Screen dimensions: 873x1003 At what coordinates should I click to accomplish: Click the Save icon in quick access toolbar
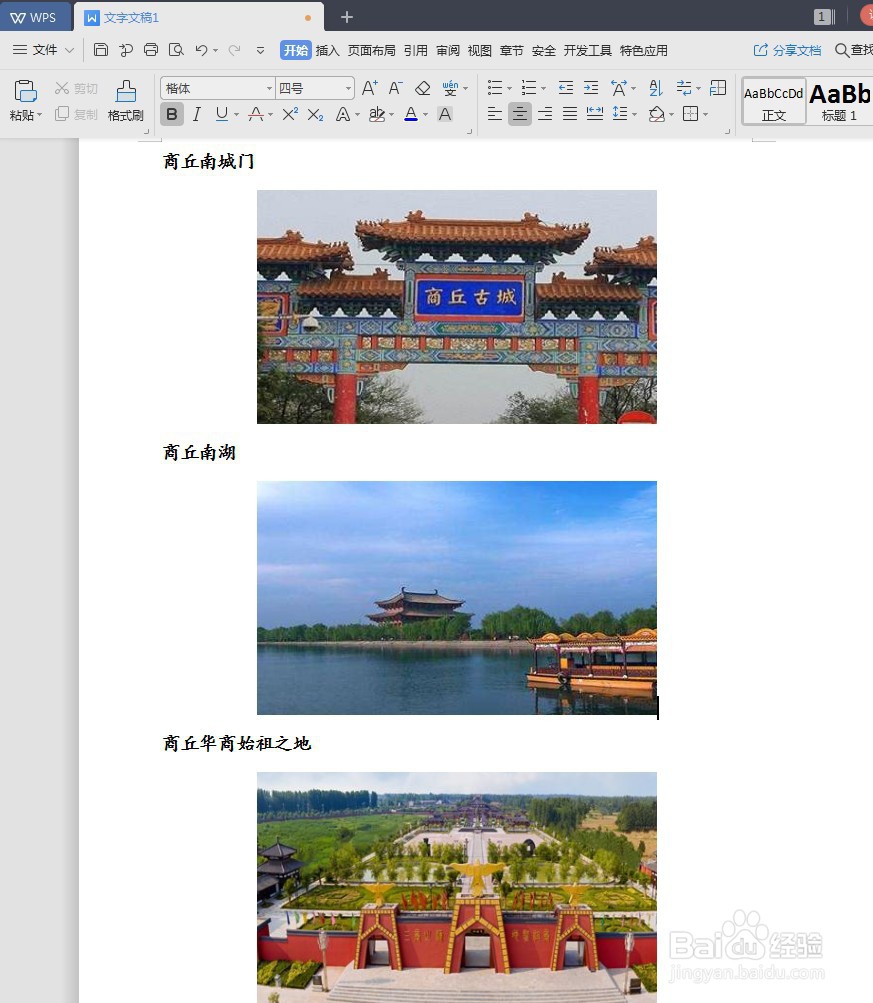point(100,50)
